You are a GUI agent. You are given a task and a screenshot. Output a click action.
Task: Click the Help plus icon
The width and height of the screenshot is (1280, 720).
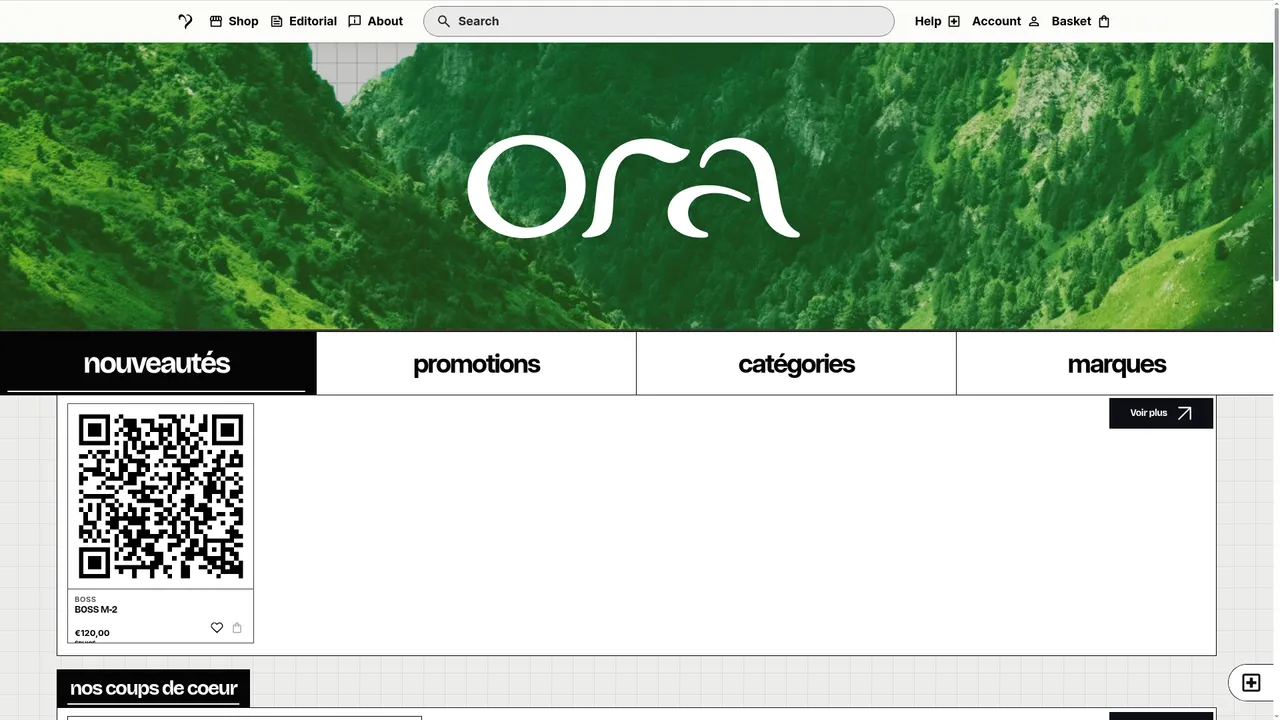pyautogui.click(x=954, y=21)
